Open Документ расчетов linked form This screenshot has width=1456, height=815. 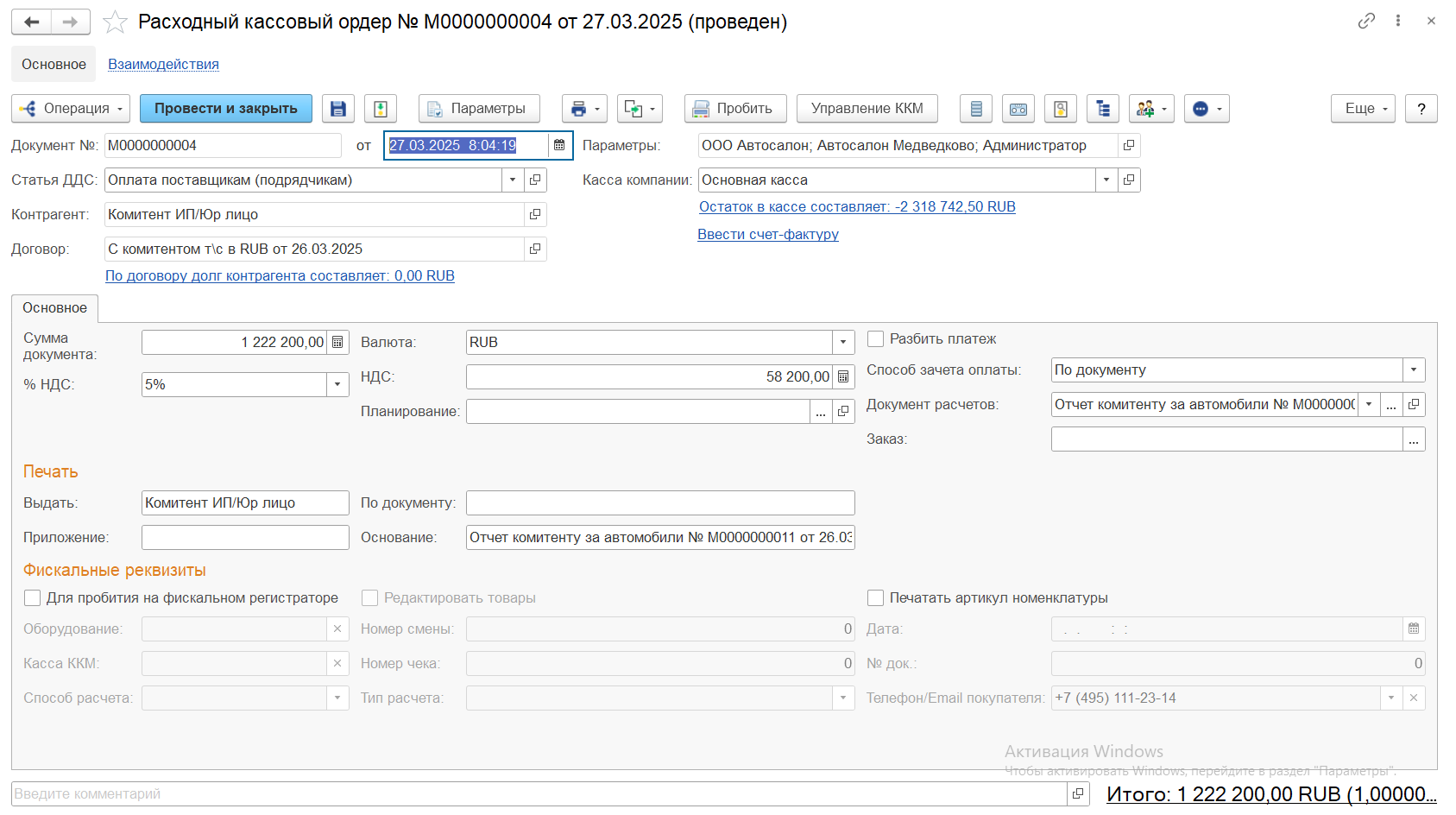tap(1414, 404)
